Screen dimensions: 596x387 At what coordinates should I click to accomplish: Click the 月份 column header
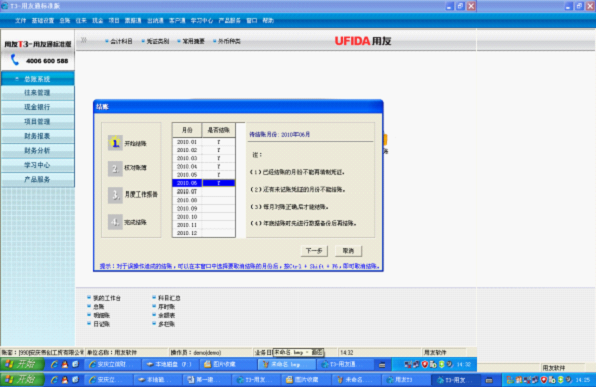(x=187, y=130)
